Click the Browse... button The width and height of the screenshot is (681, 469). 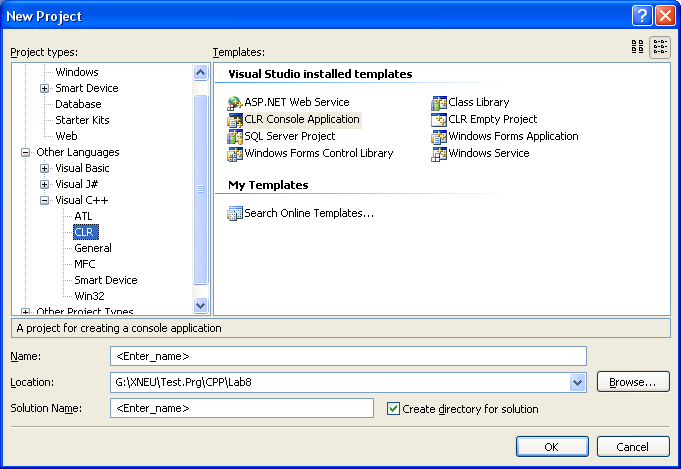point(633,382)
